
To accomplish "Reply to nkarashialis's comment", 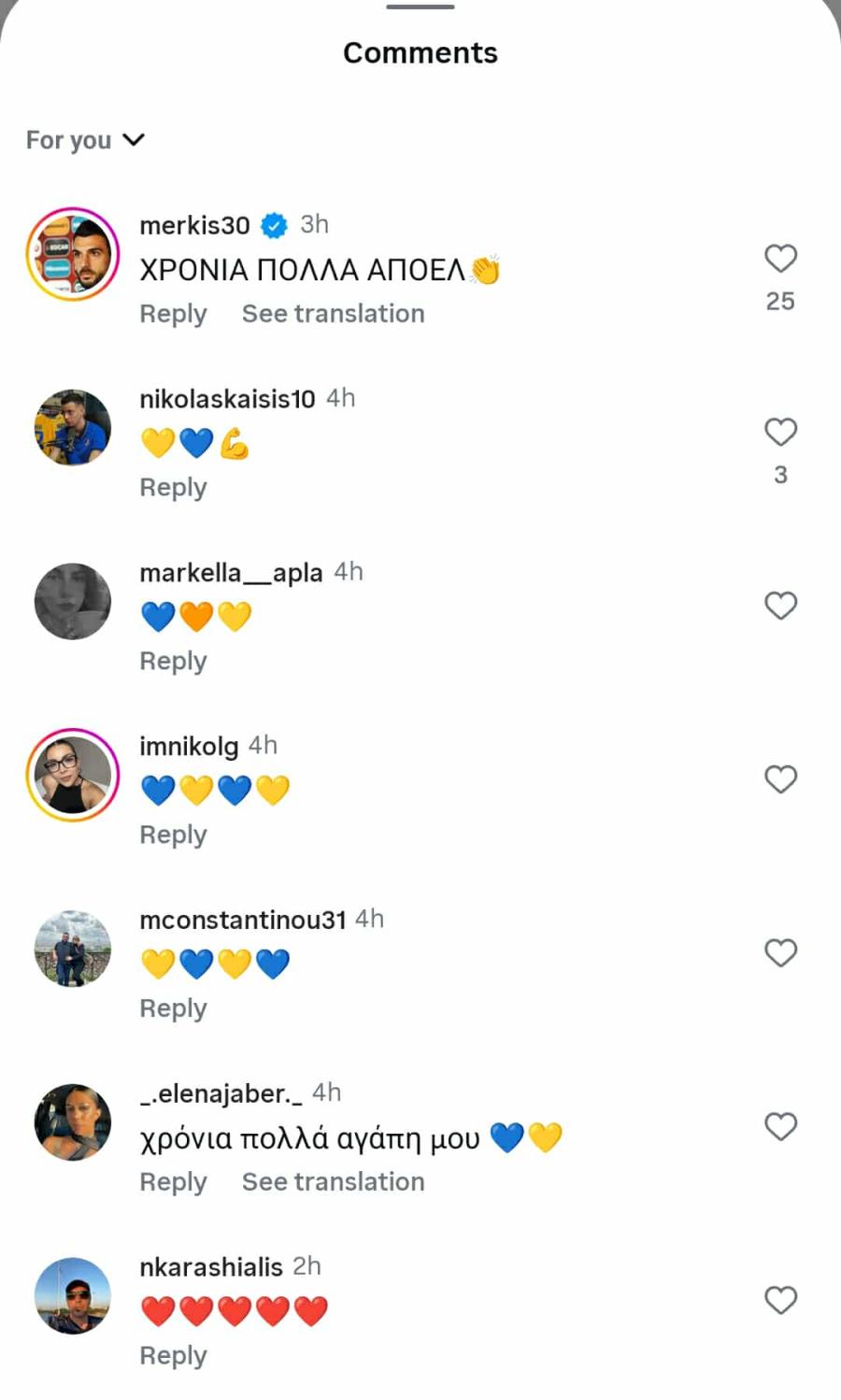I will pos(173,1355).
